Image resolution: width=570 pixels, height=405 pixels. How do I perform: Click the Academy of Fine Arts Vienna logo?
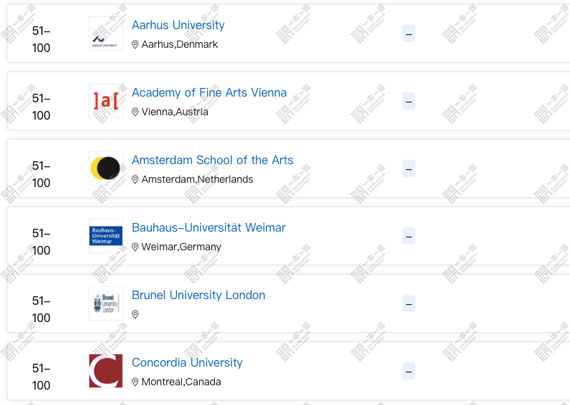[x=105, y=101]
